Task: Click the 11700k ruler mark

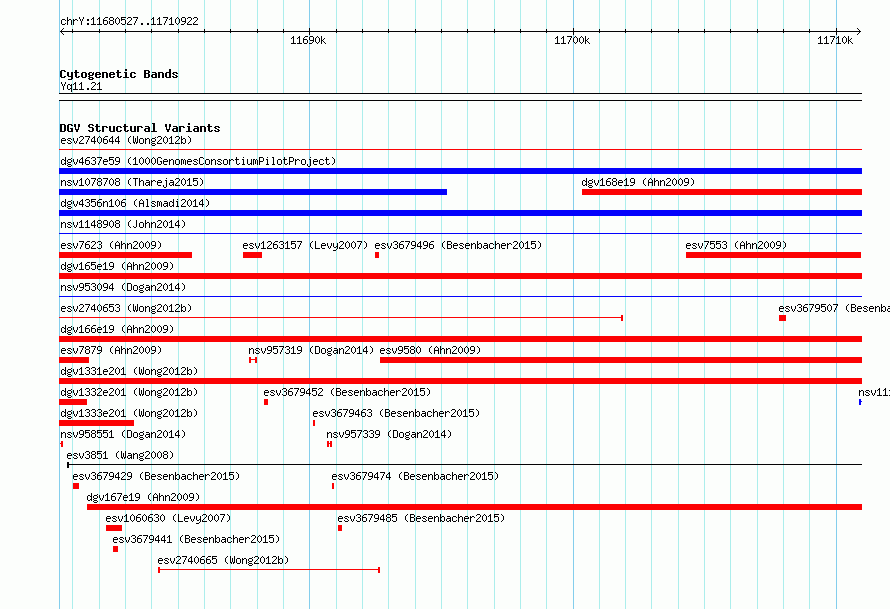Action: click(x=572, y=40)
